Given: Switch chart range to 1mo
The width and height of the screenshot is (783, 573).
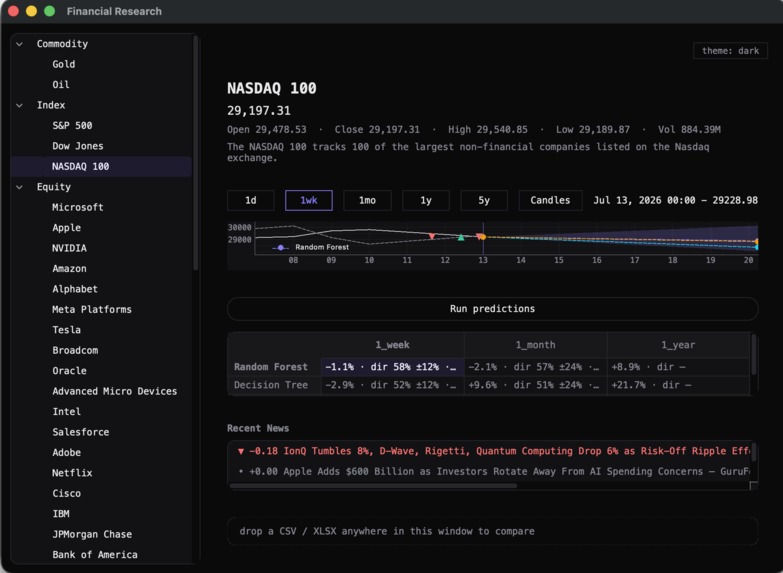Looking at the screenshot, I should (367, 201).
